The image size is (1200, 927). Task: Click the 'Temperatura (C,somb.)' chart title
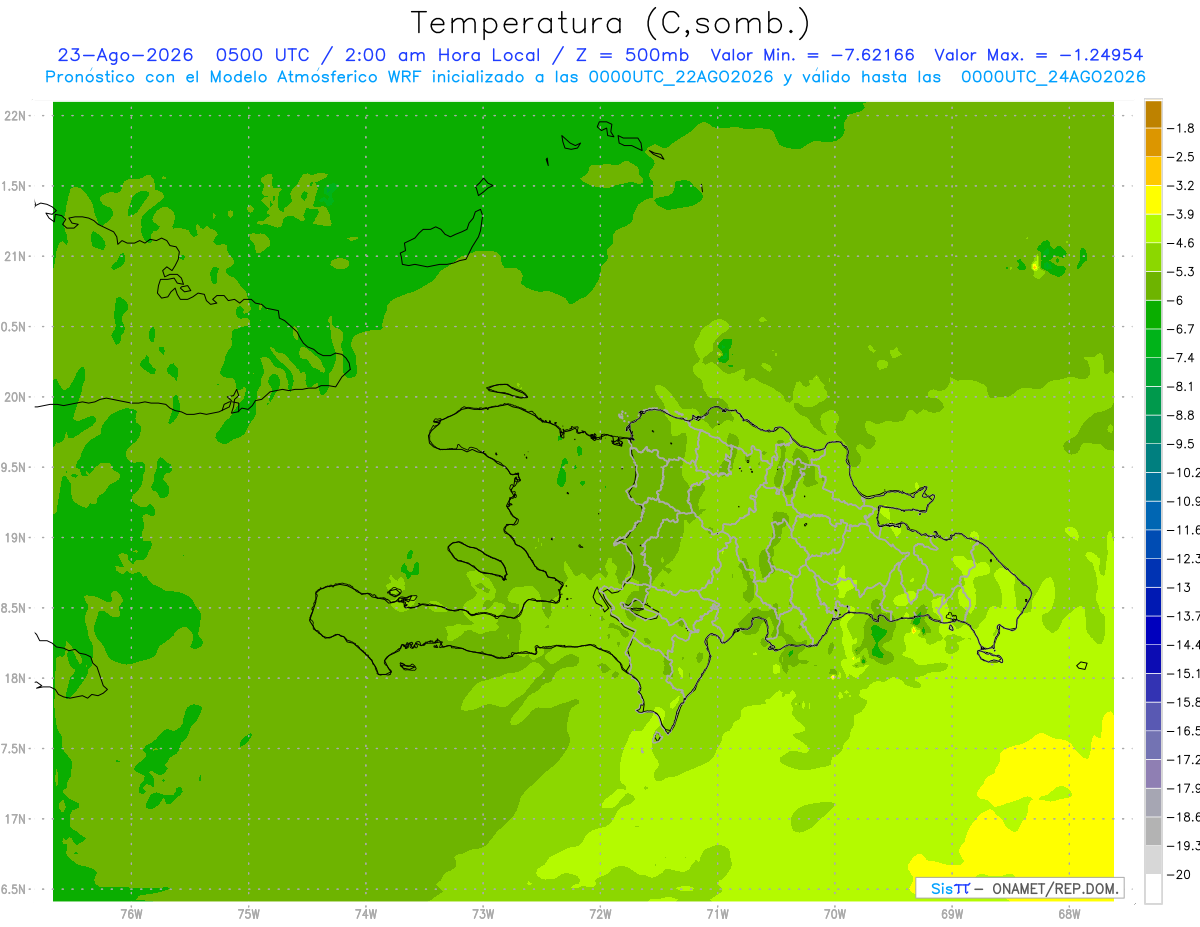pos(611,23)
